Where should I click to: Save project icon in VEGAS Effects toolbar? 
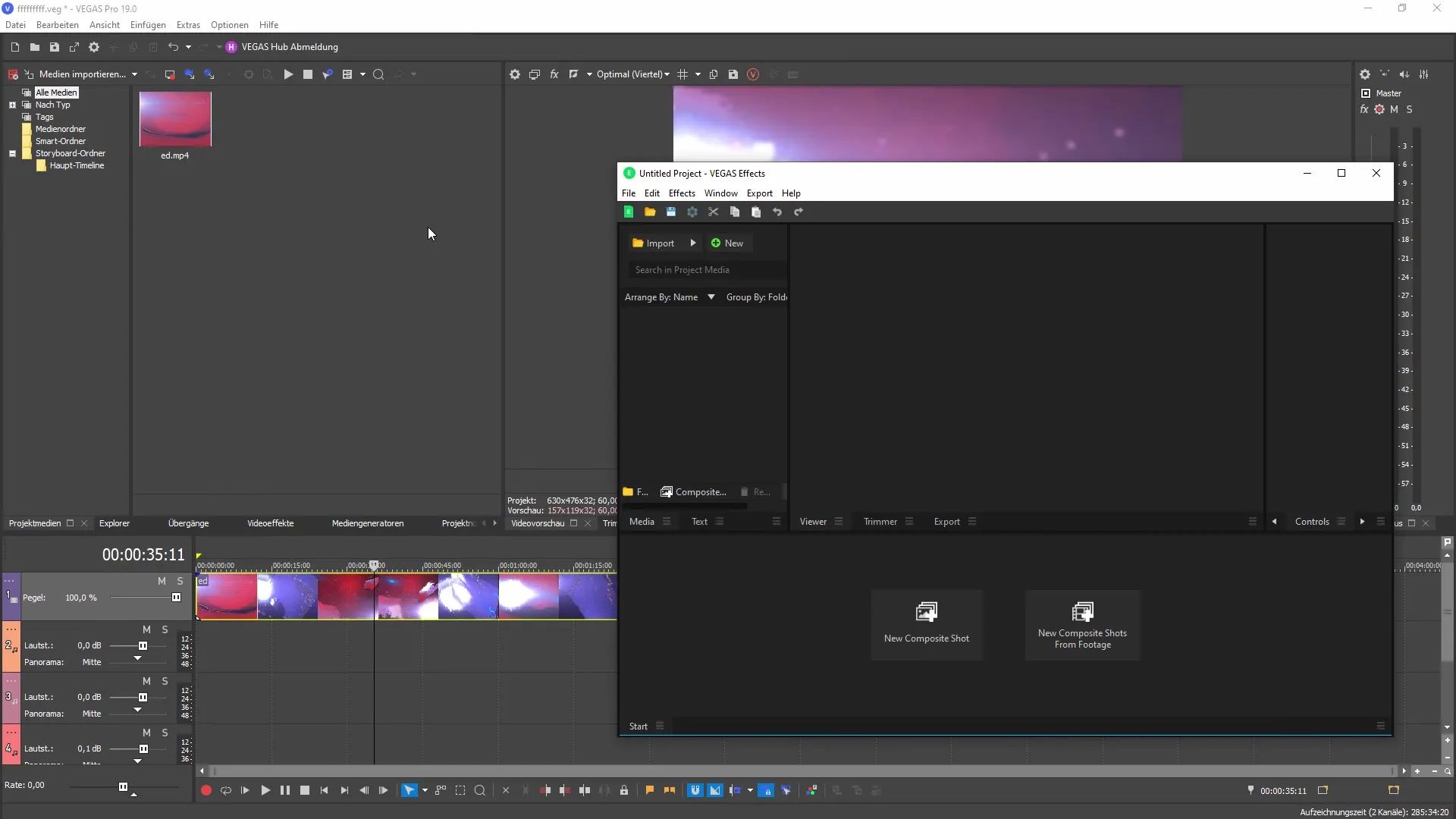pyautogui.click(x=671, y=212)
